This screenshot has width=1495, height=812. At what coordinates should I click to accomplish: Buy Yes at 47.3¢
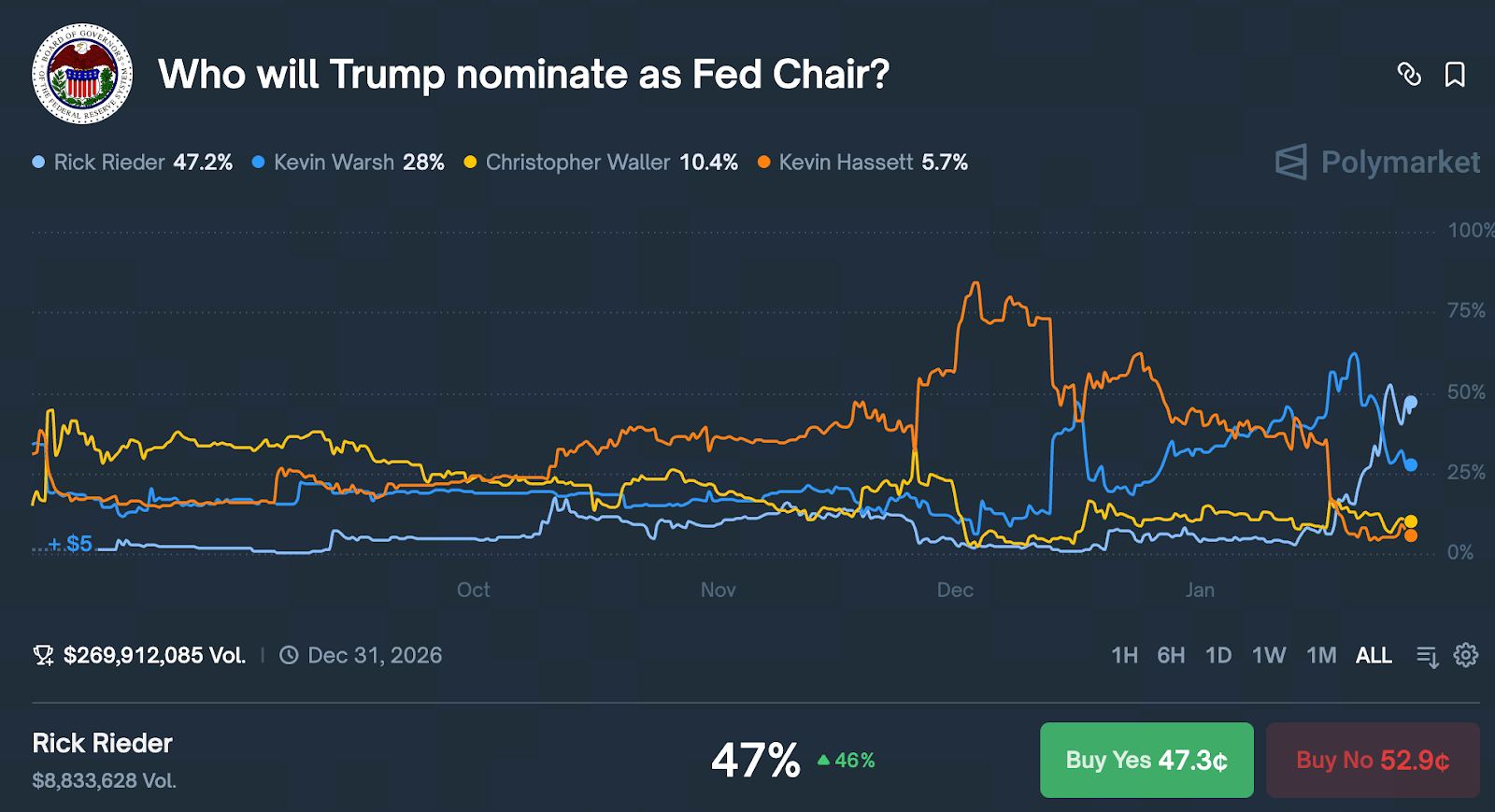[x=1146, y=760]
